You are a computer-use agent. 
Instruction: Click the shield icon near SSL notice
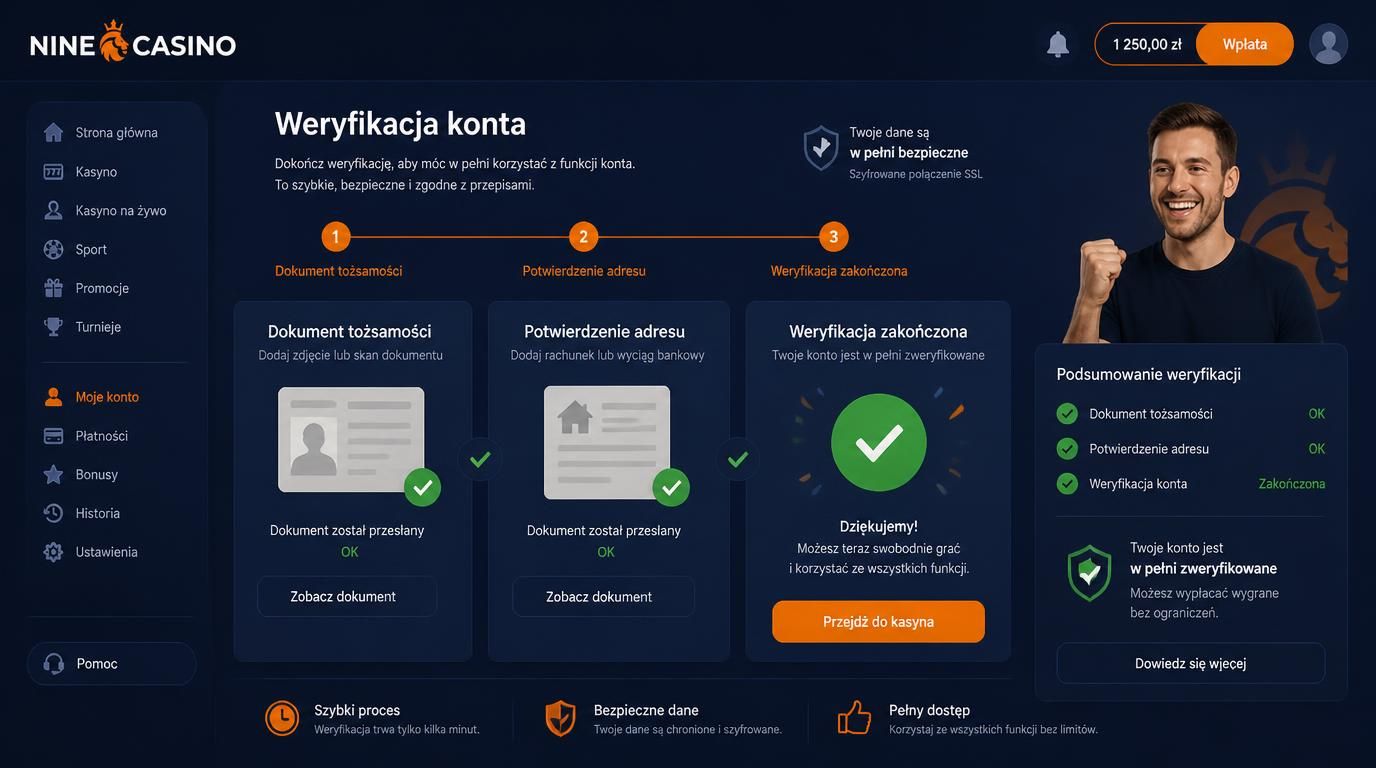[821, 148]
